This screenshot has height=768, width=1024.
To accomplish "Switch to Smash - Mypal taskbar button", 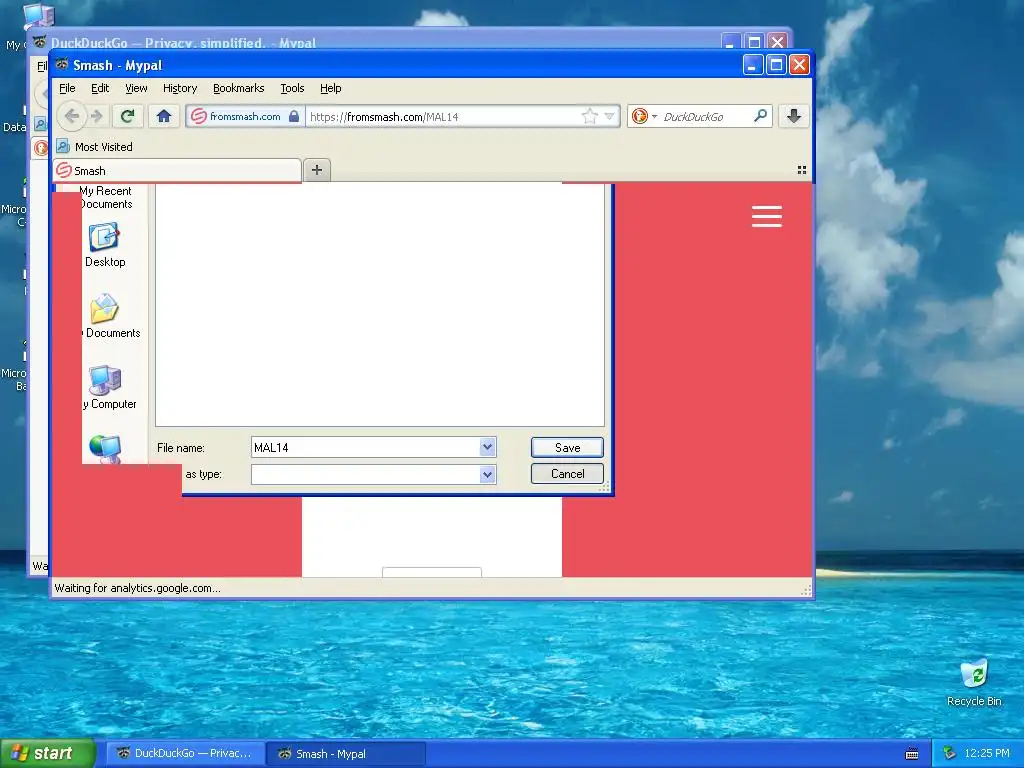I will coord(346,754).
